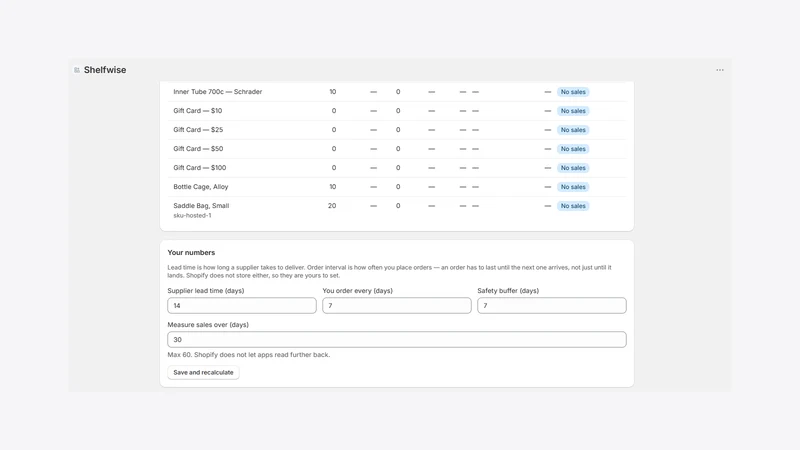Select the Inner Tube 700c — Schrader row name
This screenshot has height=450, width=800.
[x=218, y=92]
